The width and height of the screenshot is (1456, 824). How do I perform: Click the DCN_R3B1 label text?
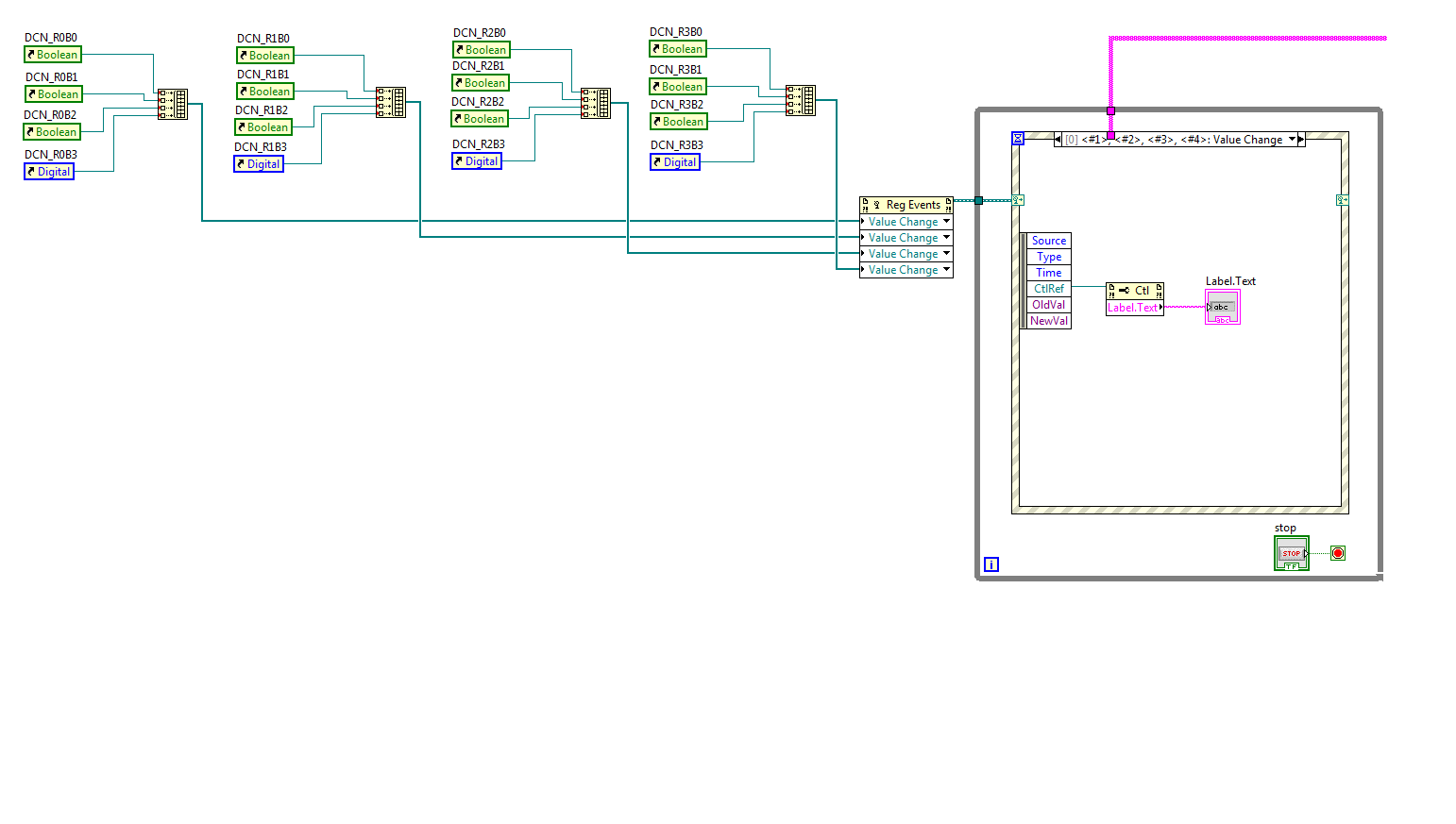click(676, 70)
